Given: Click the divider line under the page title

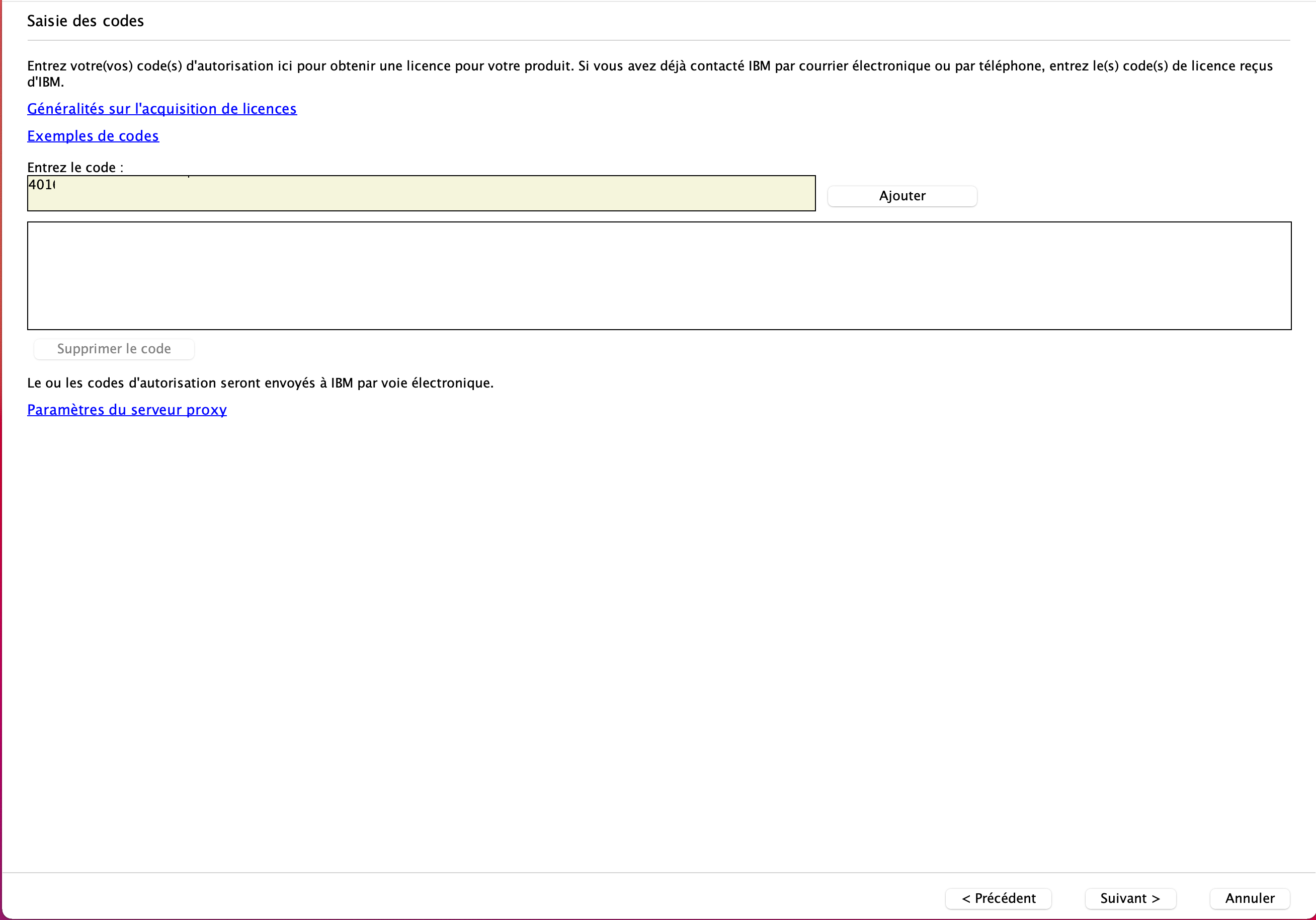Looking at the screenshot, I should point(658,41).
